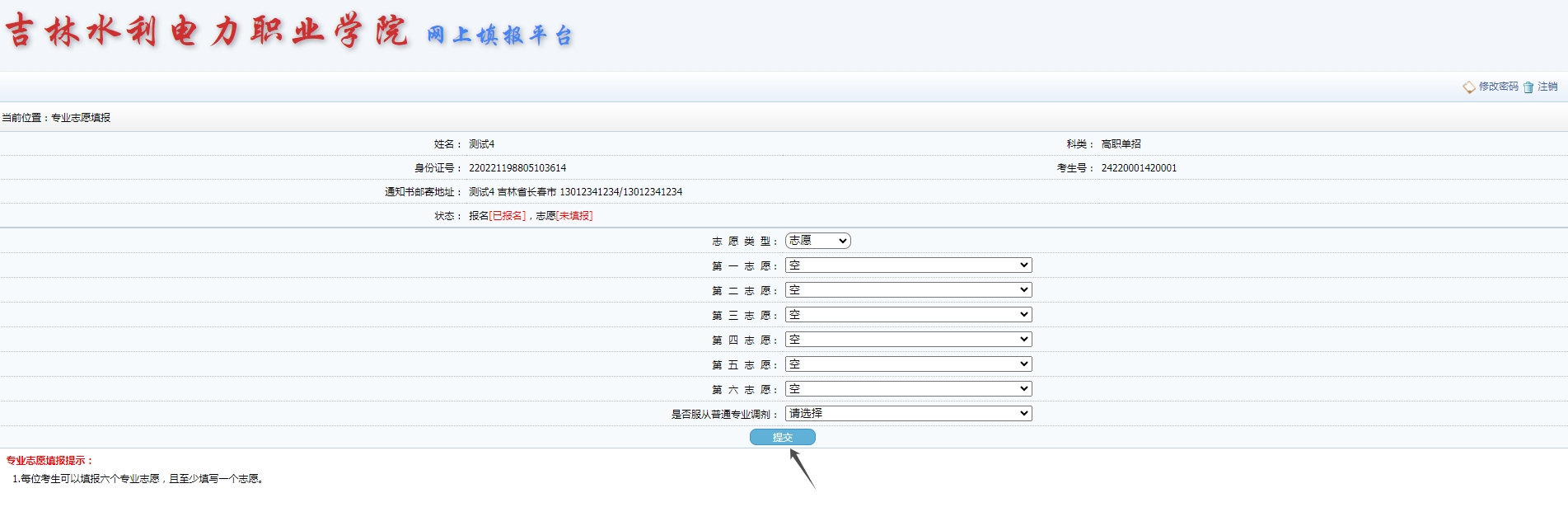Viewport: 1568px width, 507px height.
Task: Open the 志愿类型 dropdown
Action: pos(817,241)
